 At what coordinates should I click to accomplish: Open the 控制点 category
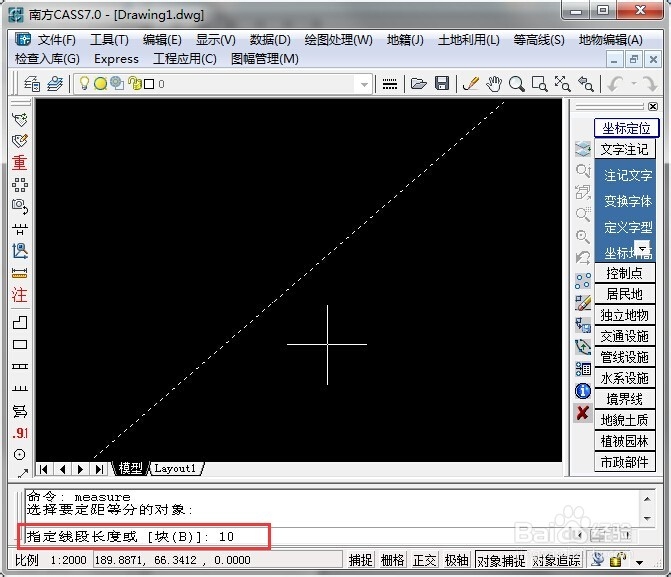tap(624, 273)
